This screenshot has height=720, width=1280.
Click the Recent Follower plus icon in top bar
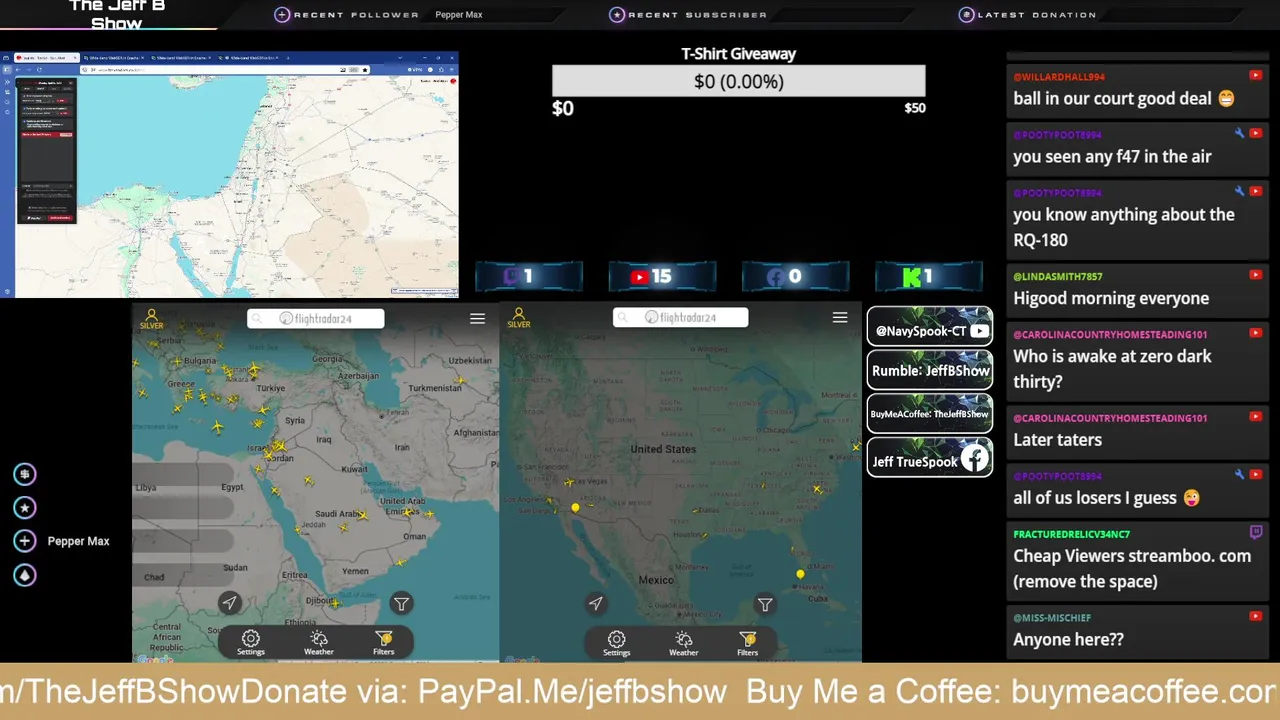click(282, 15)
